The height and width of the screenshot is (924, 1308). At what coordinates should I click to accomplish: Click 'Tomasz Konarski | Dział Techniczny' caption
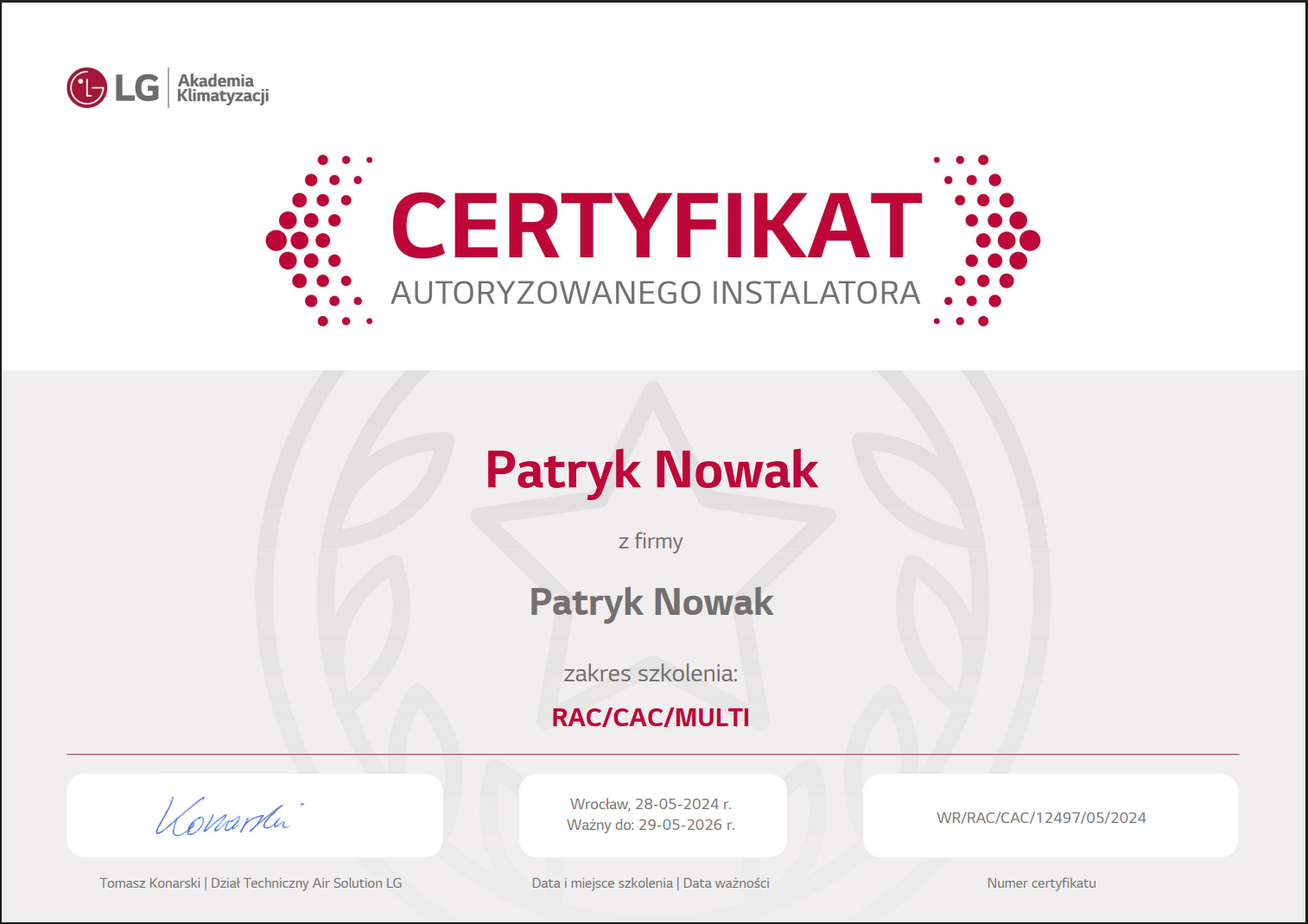(x=251, y=883)
